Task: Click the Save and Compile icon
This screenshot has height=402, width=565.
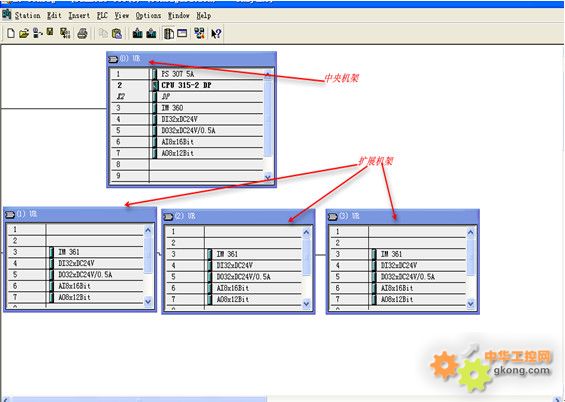Action: point(65,34)
